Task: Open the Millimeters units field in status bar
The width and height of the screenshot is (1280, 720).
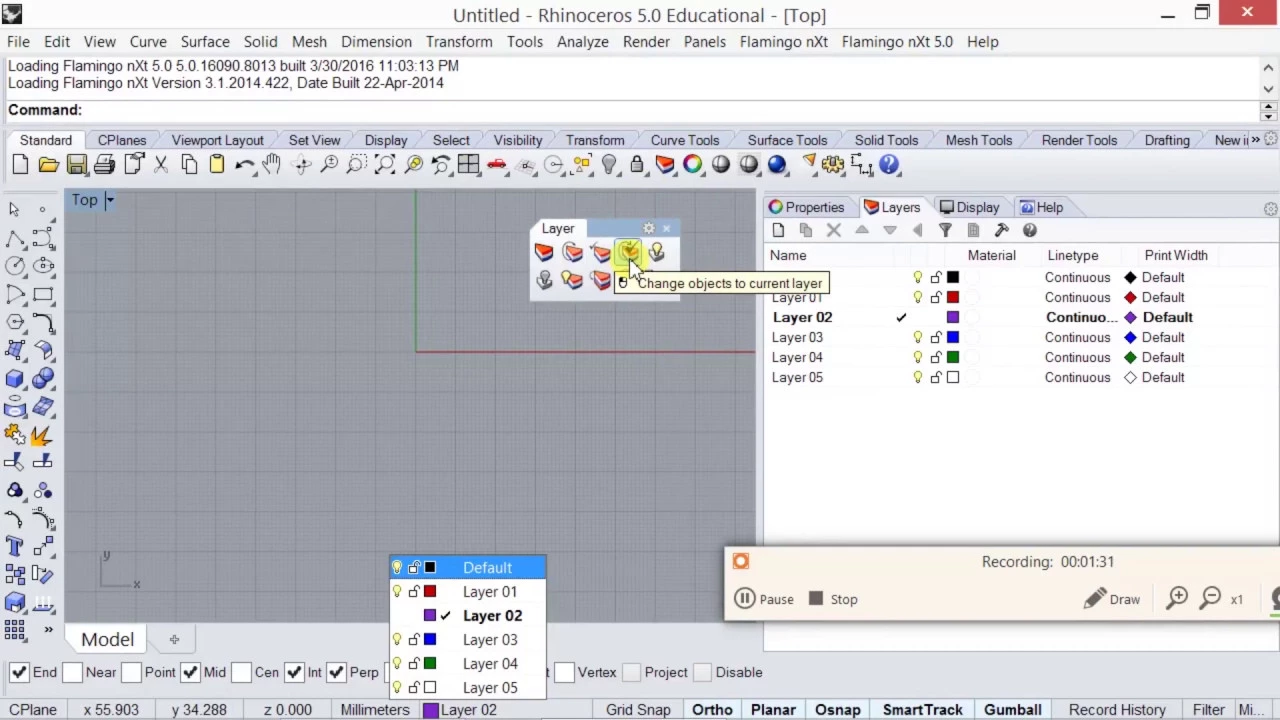Action: (x=375, y=710)
